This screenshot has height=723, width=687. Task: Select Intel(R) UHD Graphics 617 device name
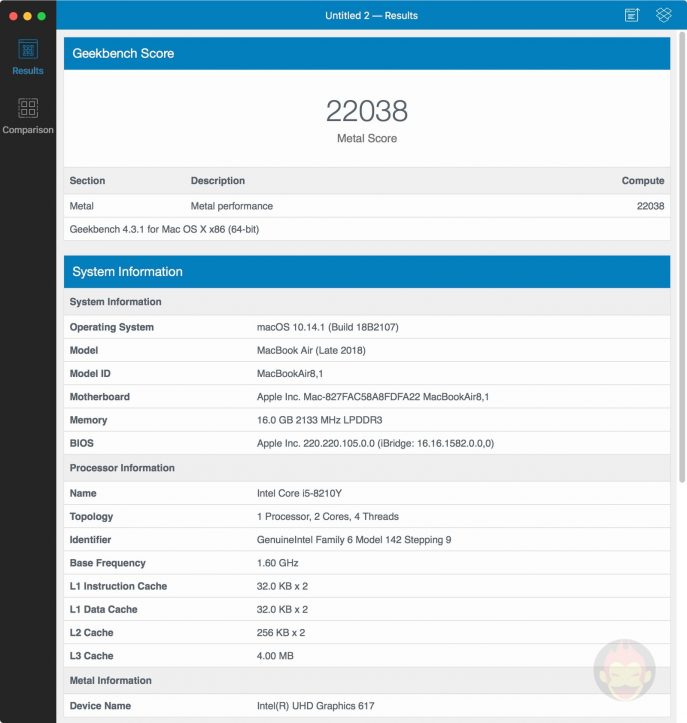tap(315, 706)
